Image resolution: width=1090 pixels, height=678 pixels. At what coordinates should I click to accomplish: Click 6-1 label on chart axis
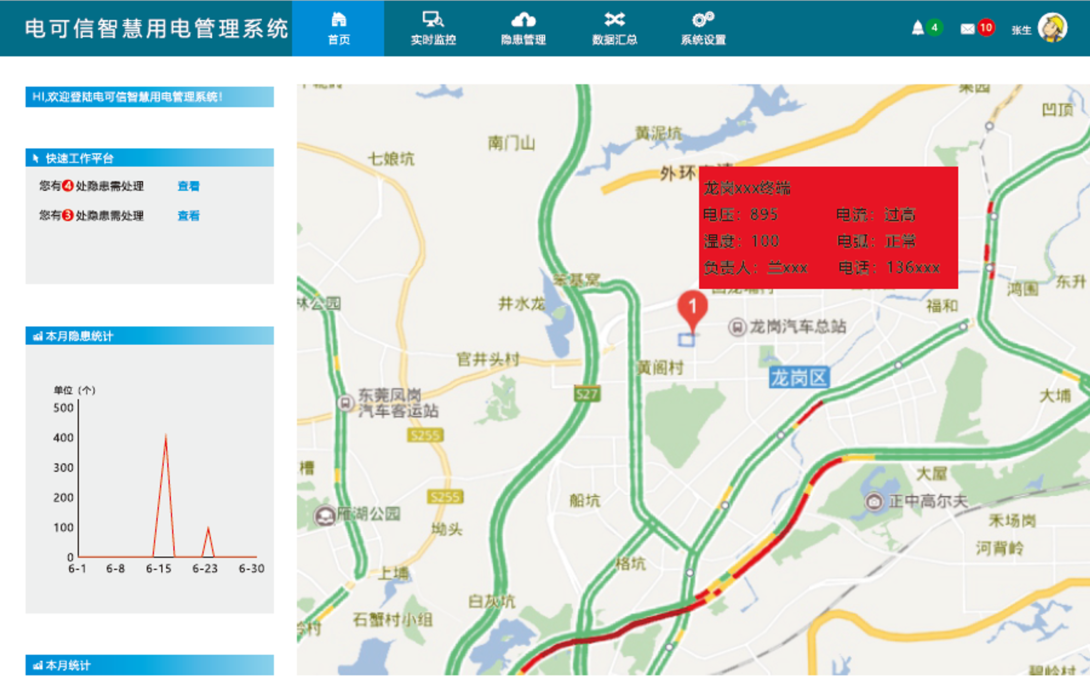pos(77,568)
